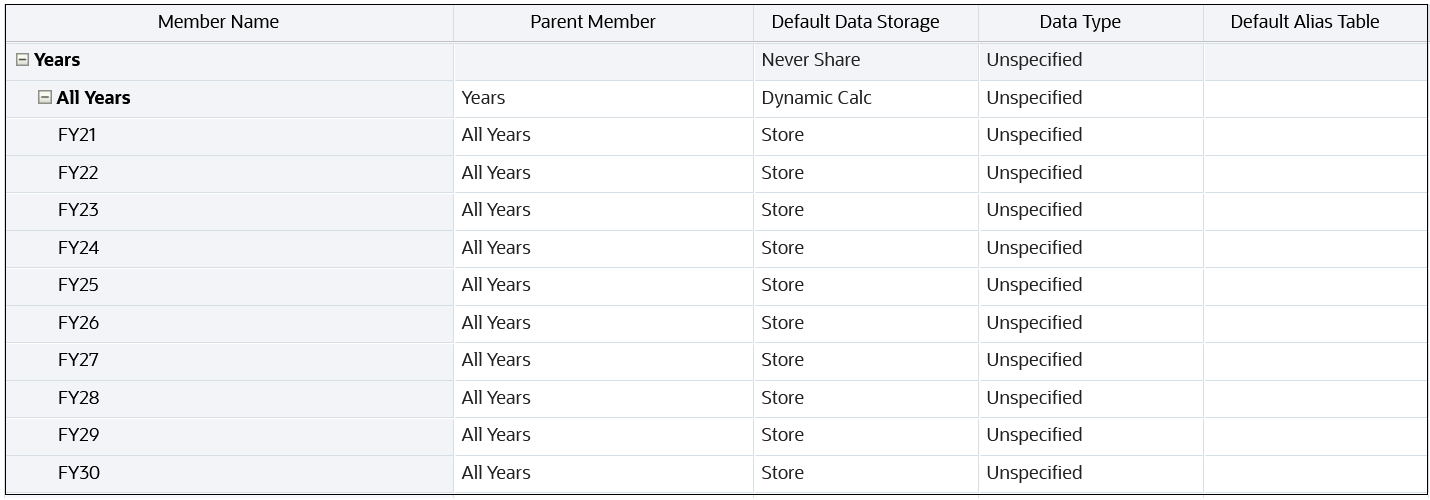Collapse the All Years member
The height and width of the screenshot is (500, 1430).
click(45, 98)
